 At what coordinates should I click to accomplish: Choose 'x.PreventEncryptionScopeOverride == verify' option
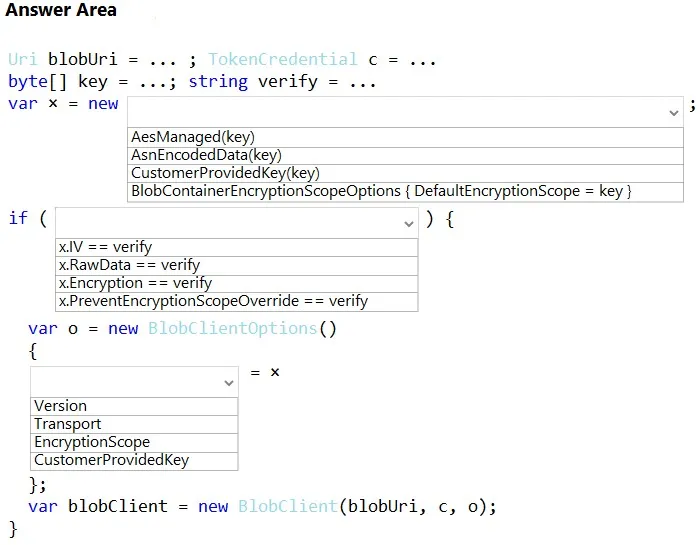click(237, 301)
